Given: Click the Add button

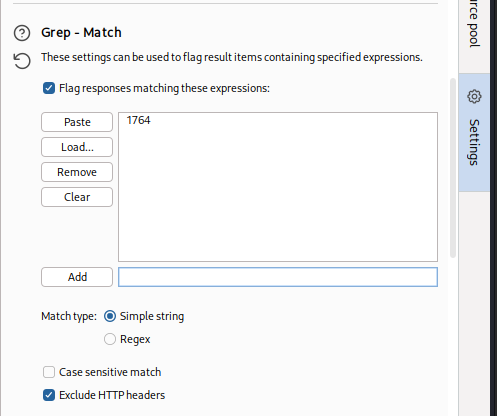Looking at the screenshot, I should [77, 277].
